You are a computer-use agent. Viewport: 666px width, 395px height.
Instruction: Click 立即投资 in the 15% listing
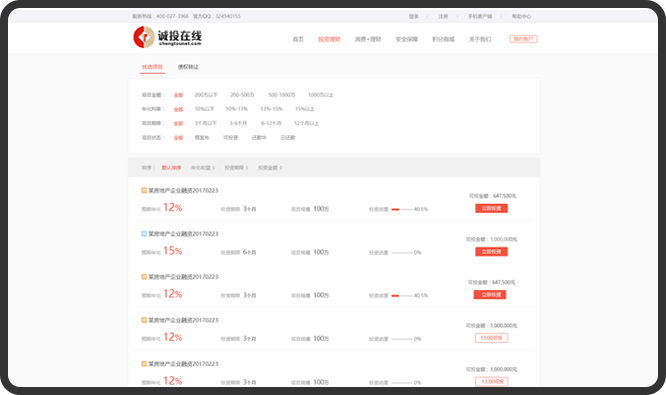tap(491, 252)
